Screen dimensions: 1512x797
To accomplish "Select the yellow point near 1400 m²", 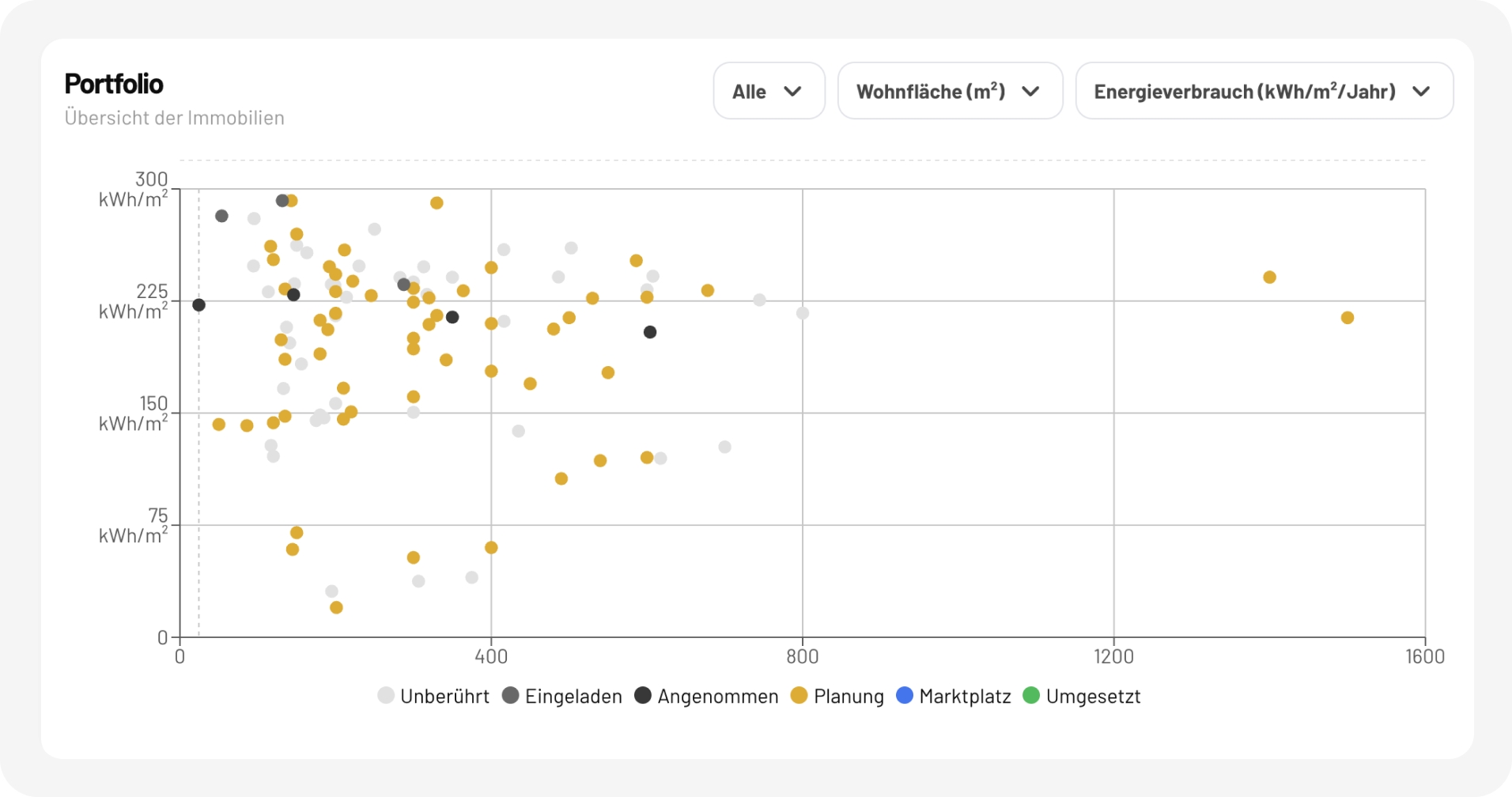I will (x=1269, y=278).
